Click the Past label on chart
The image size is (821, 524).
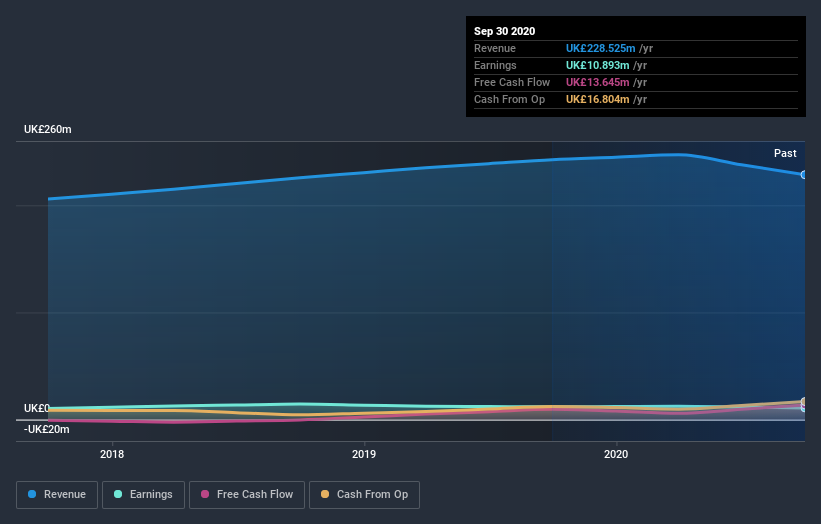785,153
